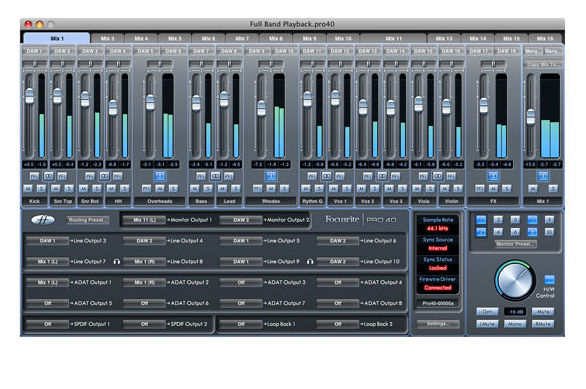Enable PFL on the Kick channel
Viewport: 586px width, 389px height.
coord(34,176)
